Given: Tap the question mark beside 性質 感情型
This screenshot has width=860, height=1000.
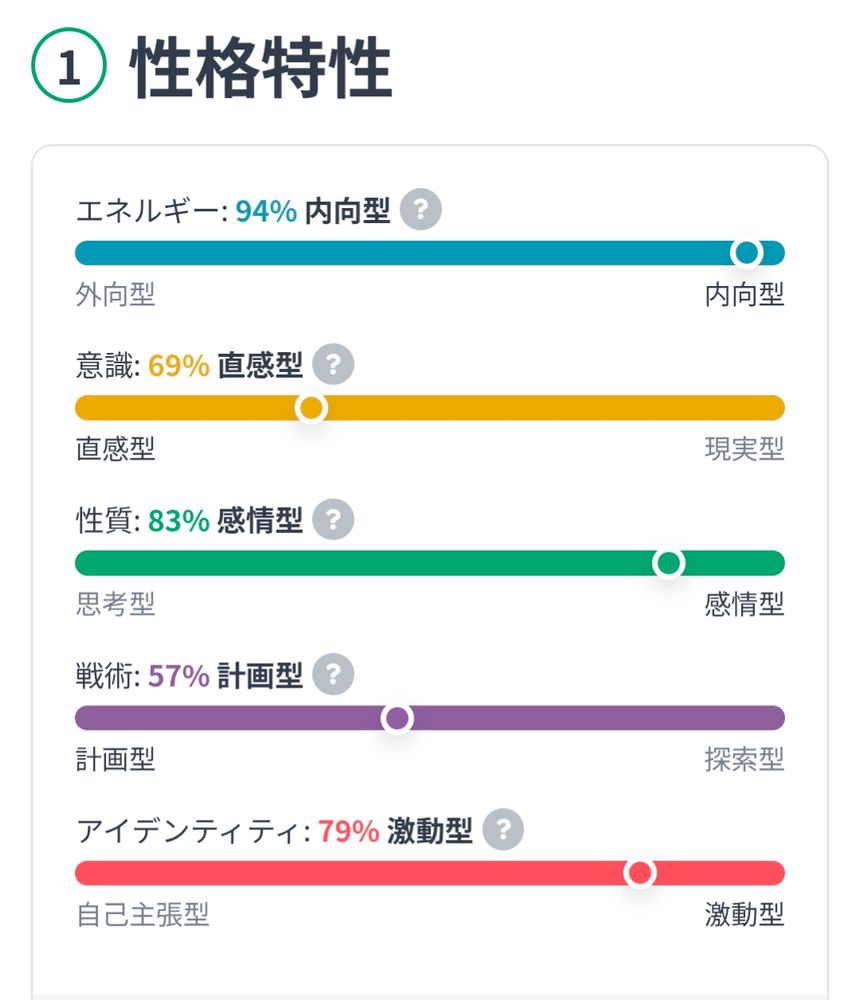Looking at the screenshot, I should point(333,520).
